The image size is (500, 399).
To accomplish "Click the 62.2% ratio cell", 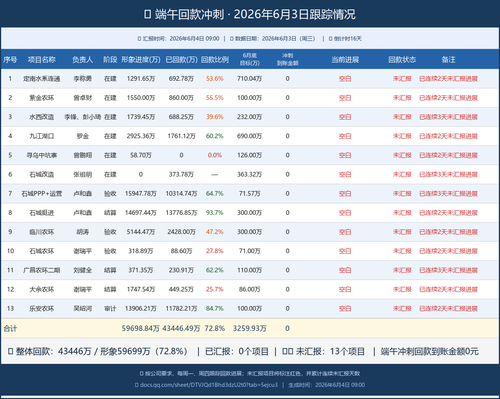I will pos(215,270).
